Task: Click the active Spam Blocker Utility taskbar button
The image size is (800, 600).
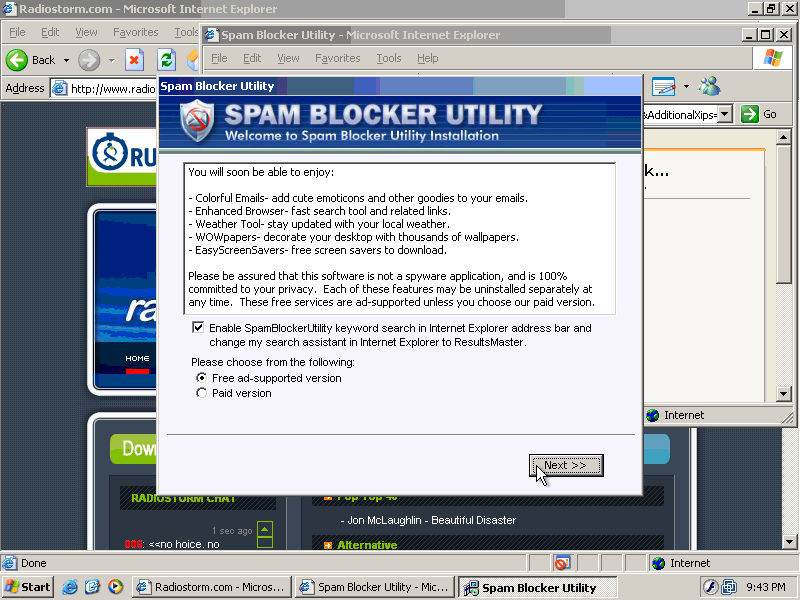Action: 537,588
